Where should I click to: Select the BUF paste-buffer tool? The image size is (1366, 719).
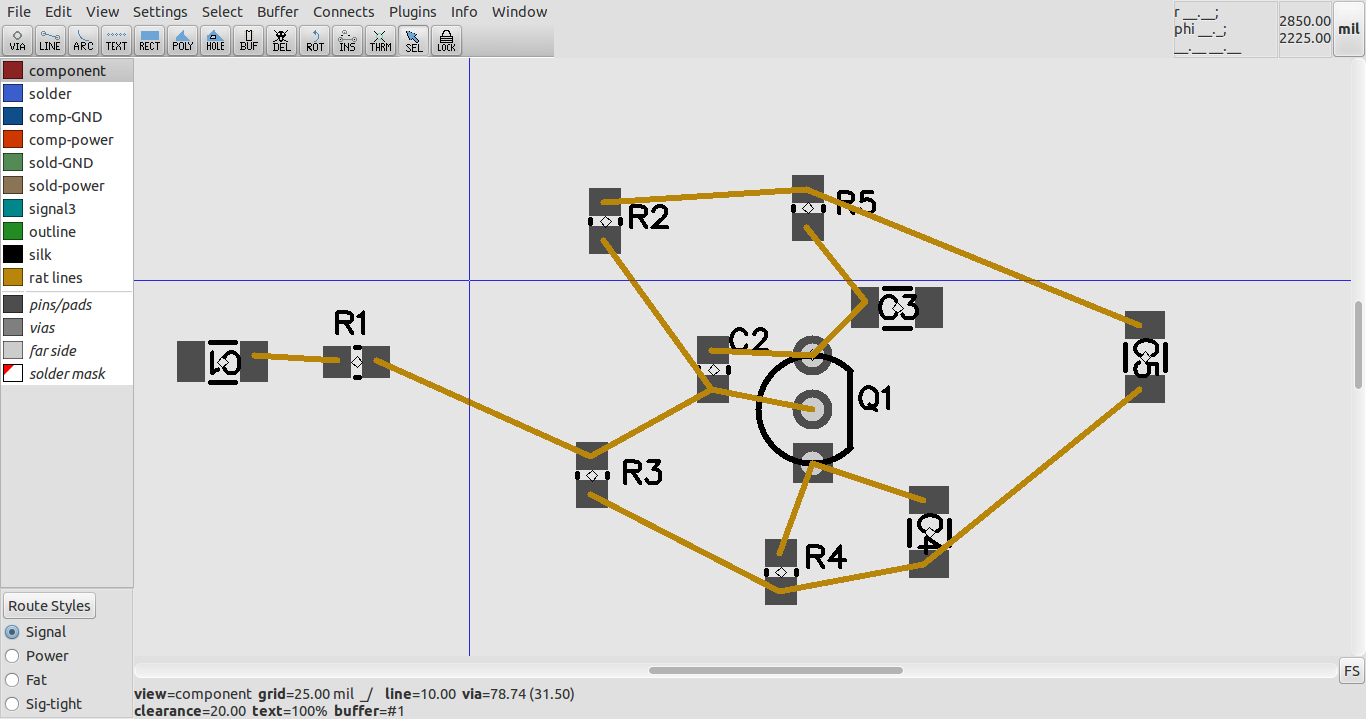pos(248,40)
